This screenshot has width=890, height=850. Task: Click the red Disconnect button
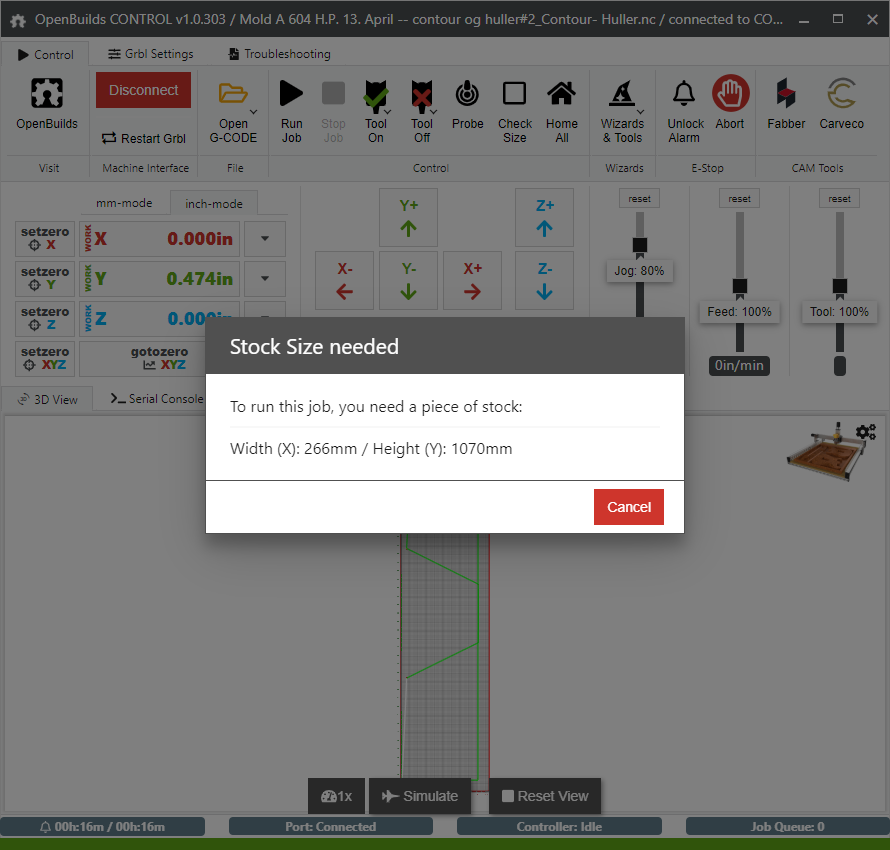143,90
